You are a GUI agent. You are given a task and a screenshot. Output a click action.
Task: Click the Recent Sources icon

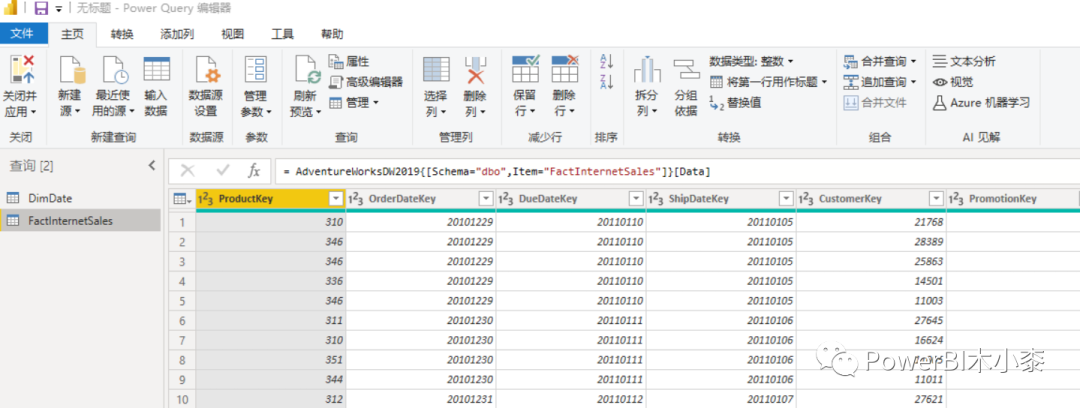coord(114,71)
